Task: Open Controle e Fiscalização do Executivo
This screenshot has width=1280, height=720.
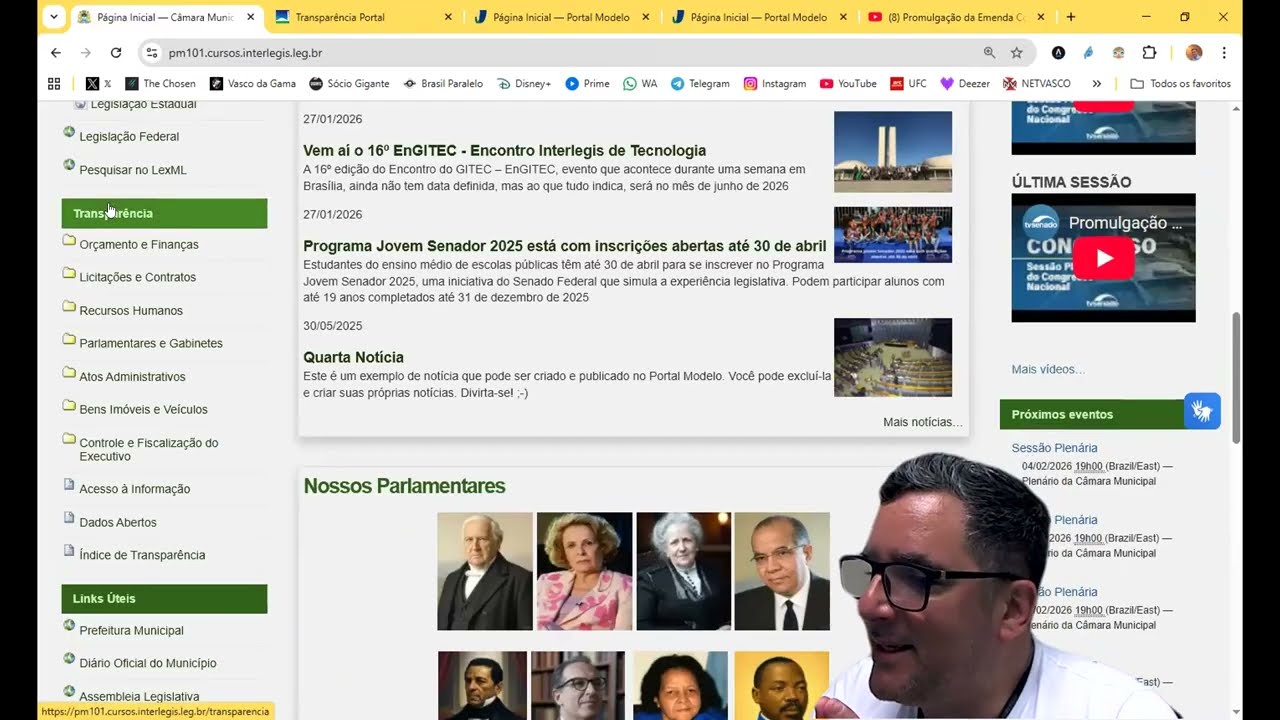Action: 148,450
